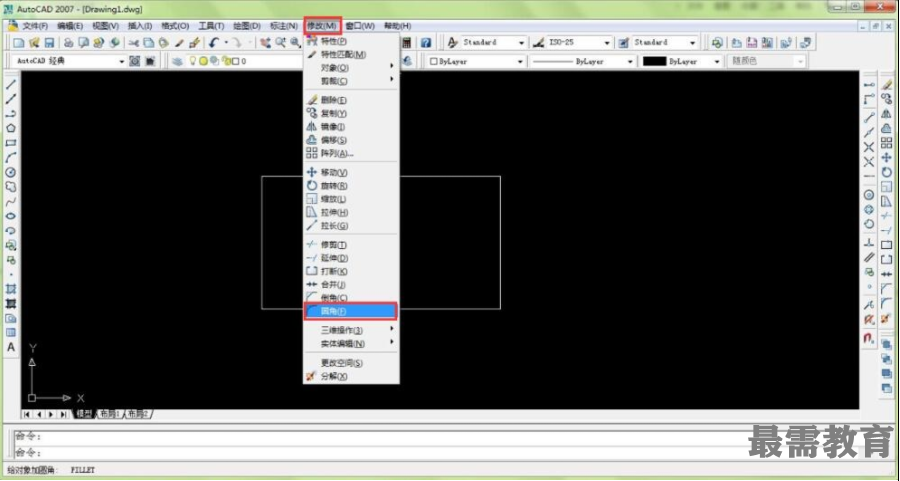
Task: Select the Spline tool in draw toolbar
Action: [x=11, y=201]
